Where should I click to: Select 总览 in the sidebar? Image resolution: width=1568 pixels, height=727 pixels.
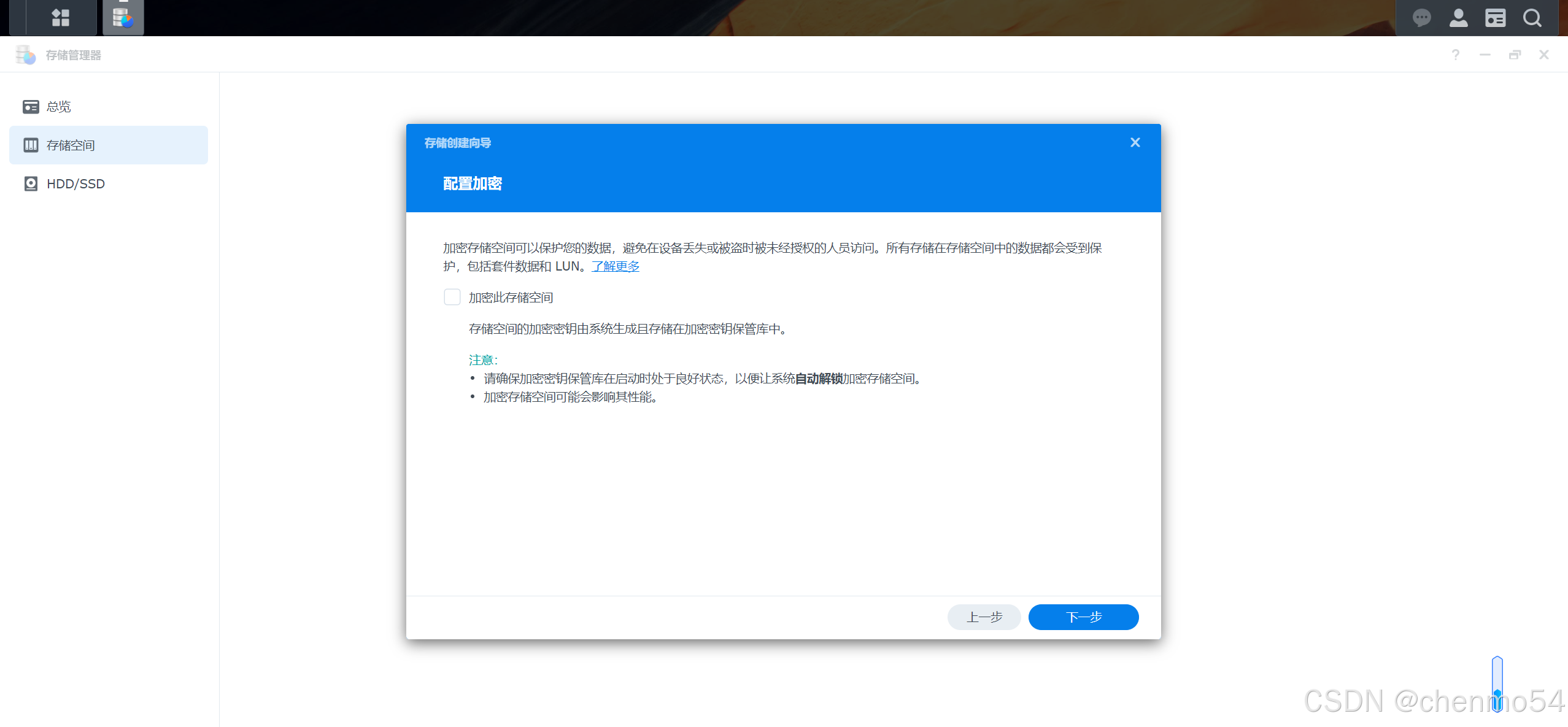coord(59,107)
